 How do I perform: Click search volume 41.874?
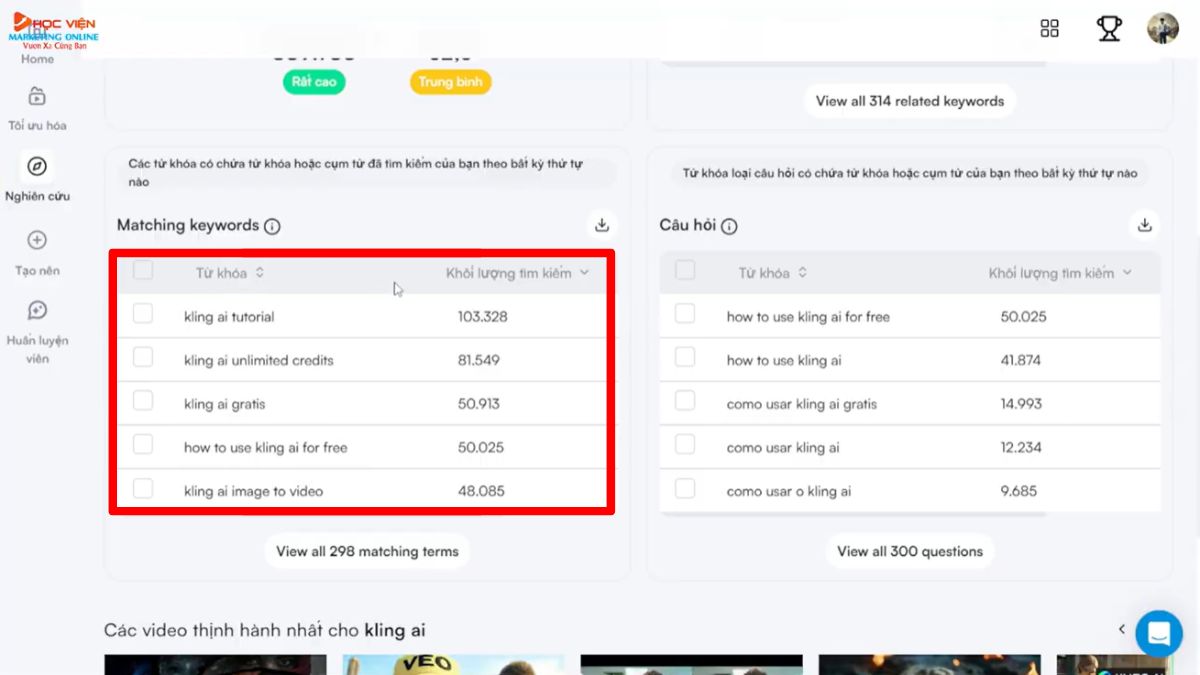click(x=1021, y=360)
